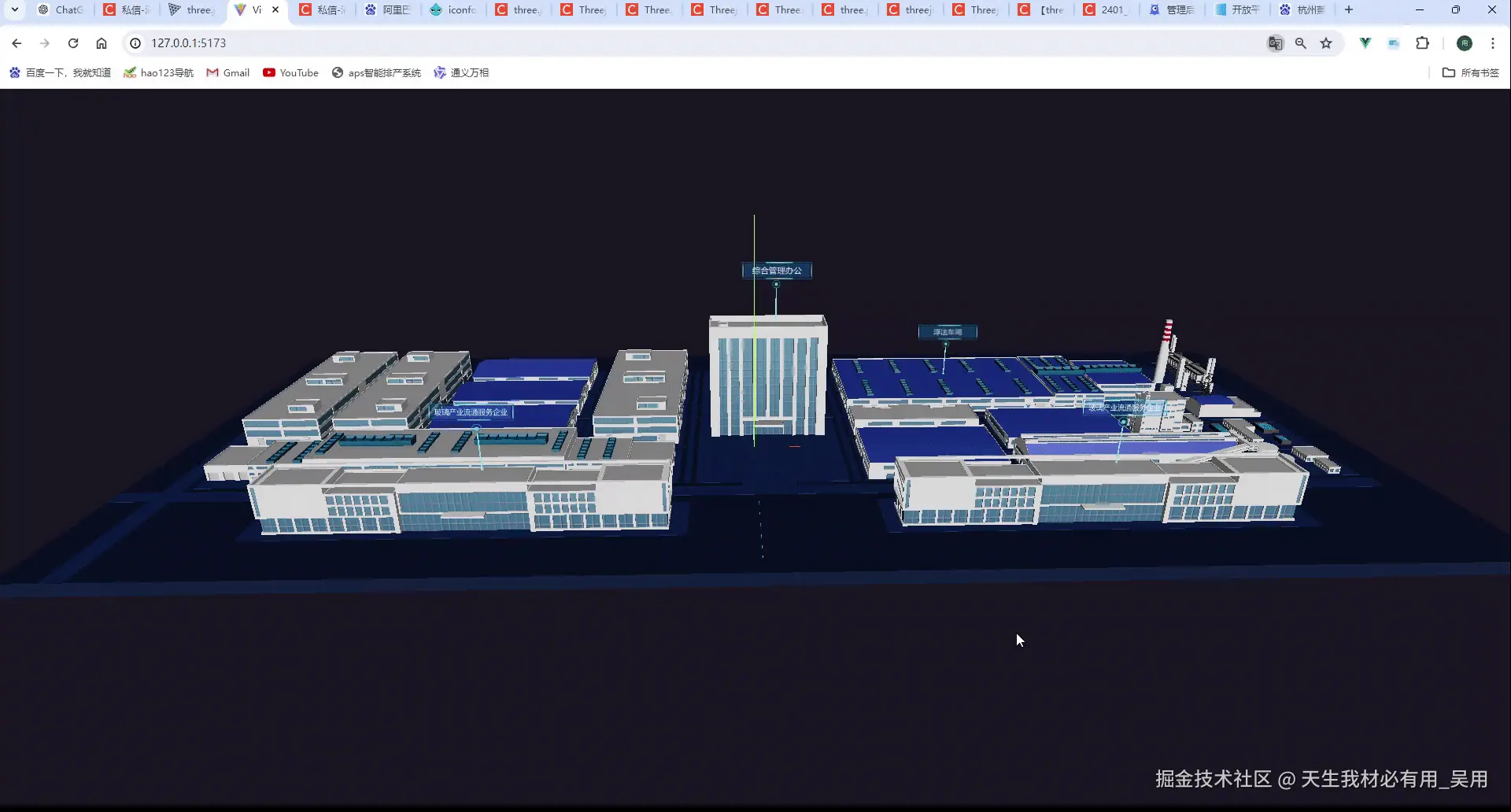Open the hao123导航 bookmark

click(x=158, y=72)
